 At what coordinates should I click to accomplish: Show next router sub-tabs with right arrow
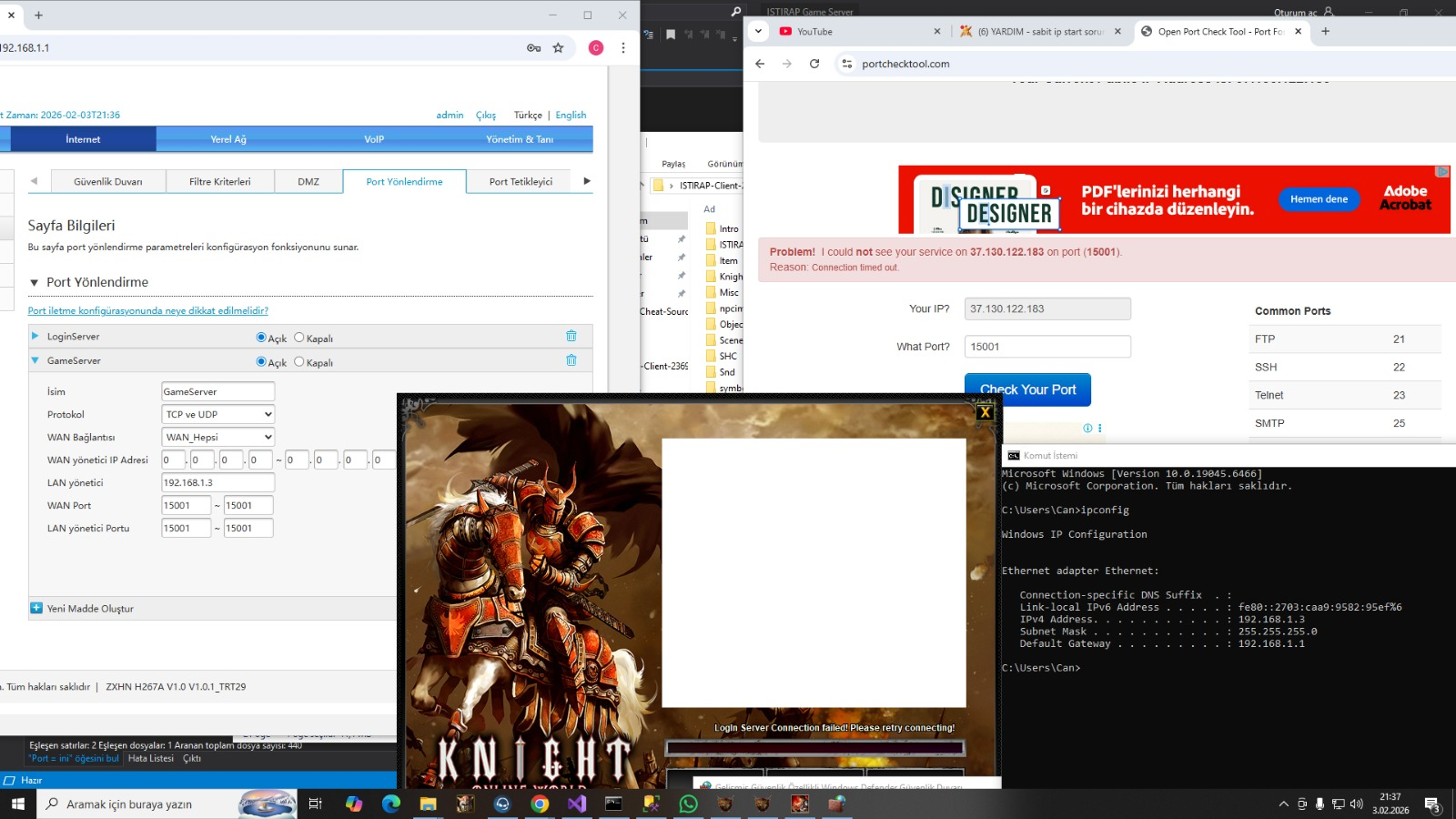point(587,181)
